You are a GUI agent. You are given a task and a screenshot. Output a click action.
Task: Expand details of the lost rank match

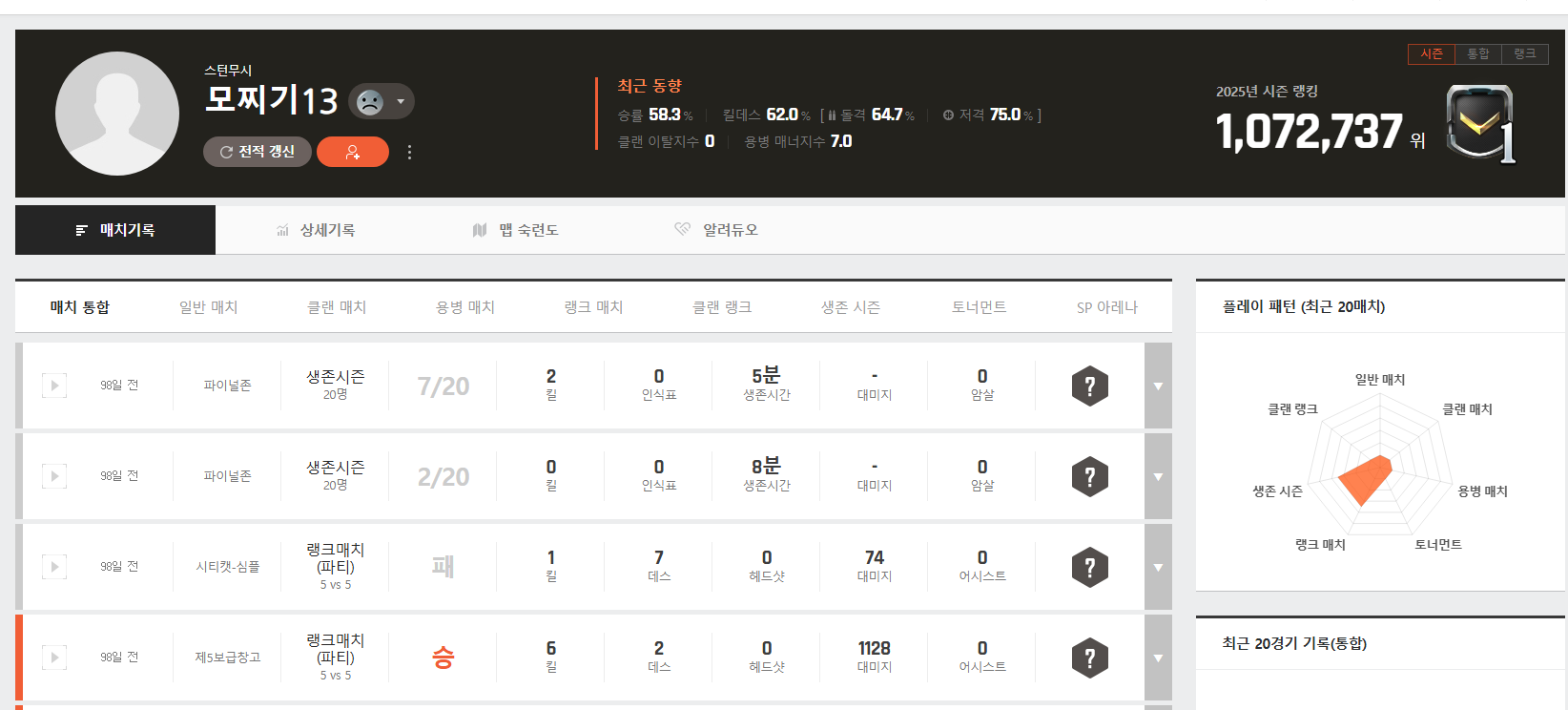1158,567
